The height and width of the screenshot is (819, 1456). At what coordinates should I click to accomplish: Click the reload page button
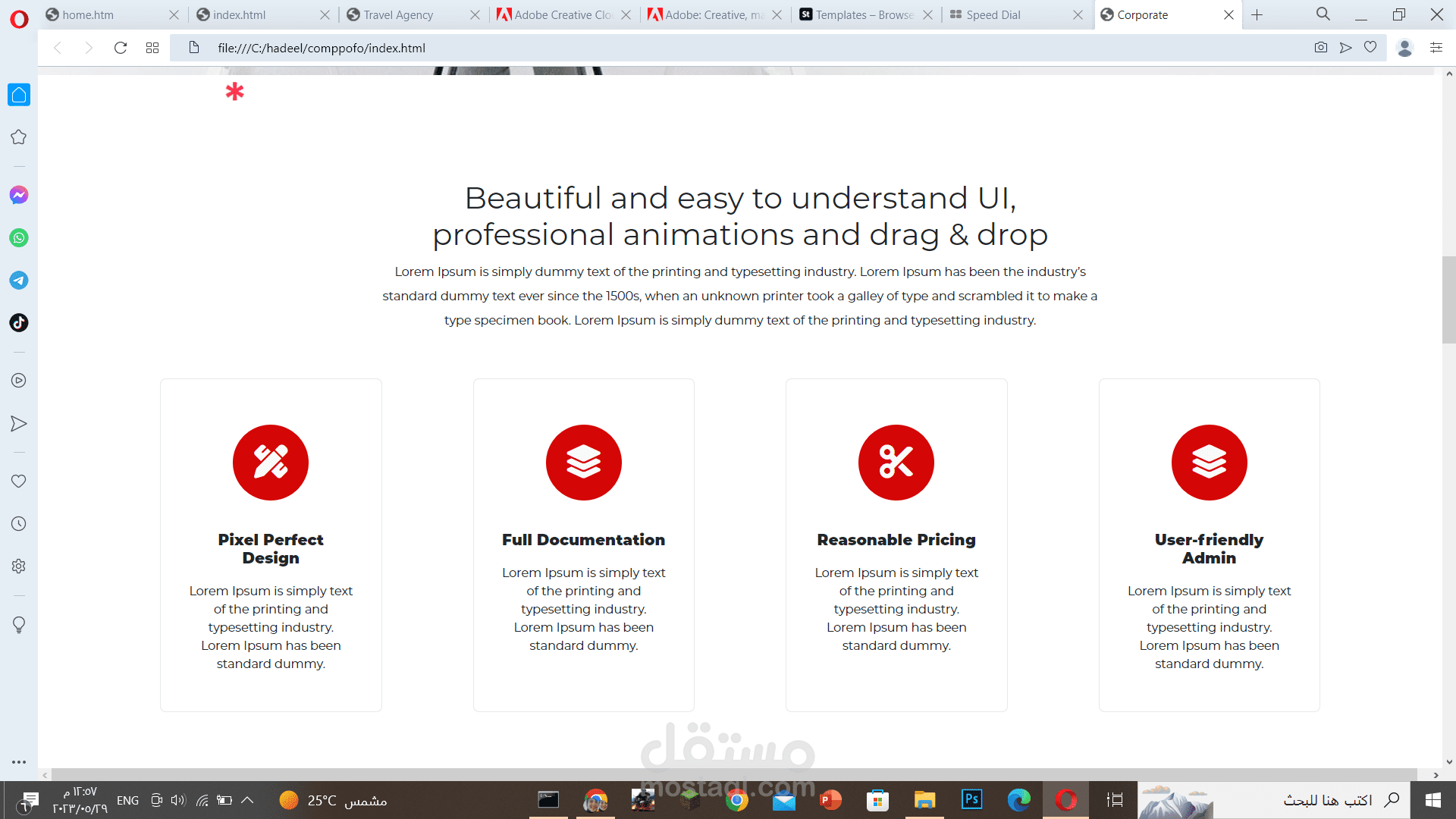click(120, 48)
